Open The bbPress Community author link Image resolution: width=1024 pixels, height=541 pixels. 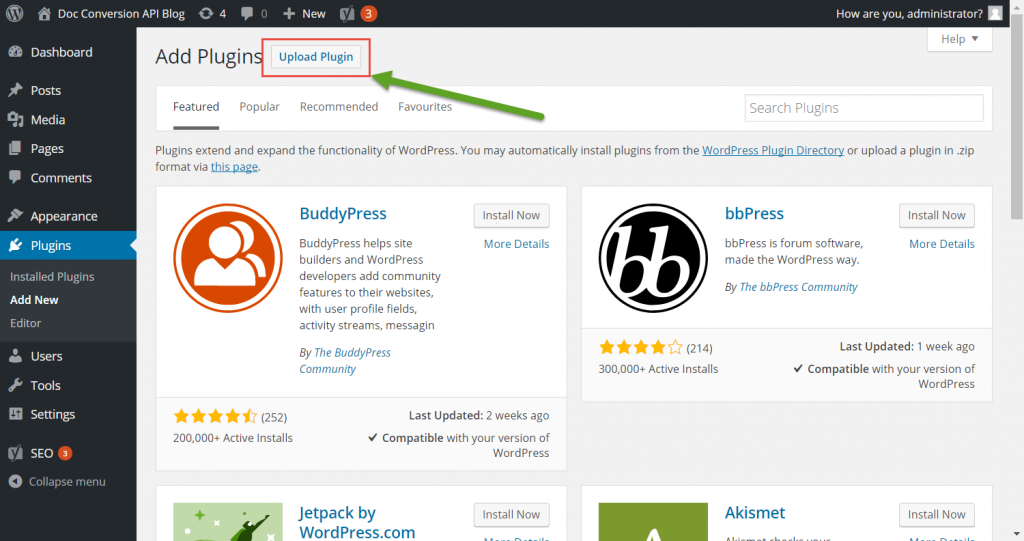(799, 287)
